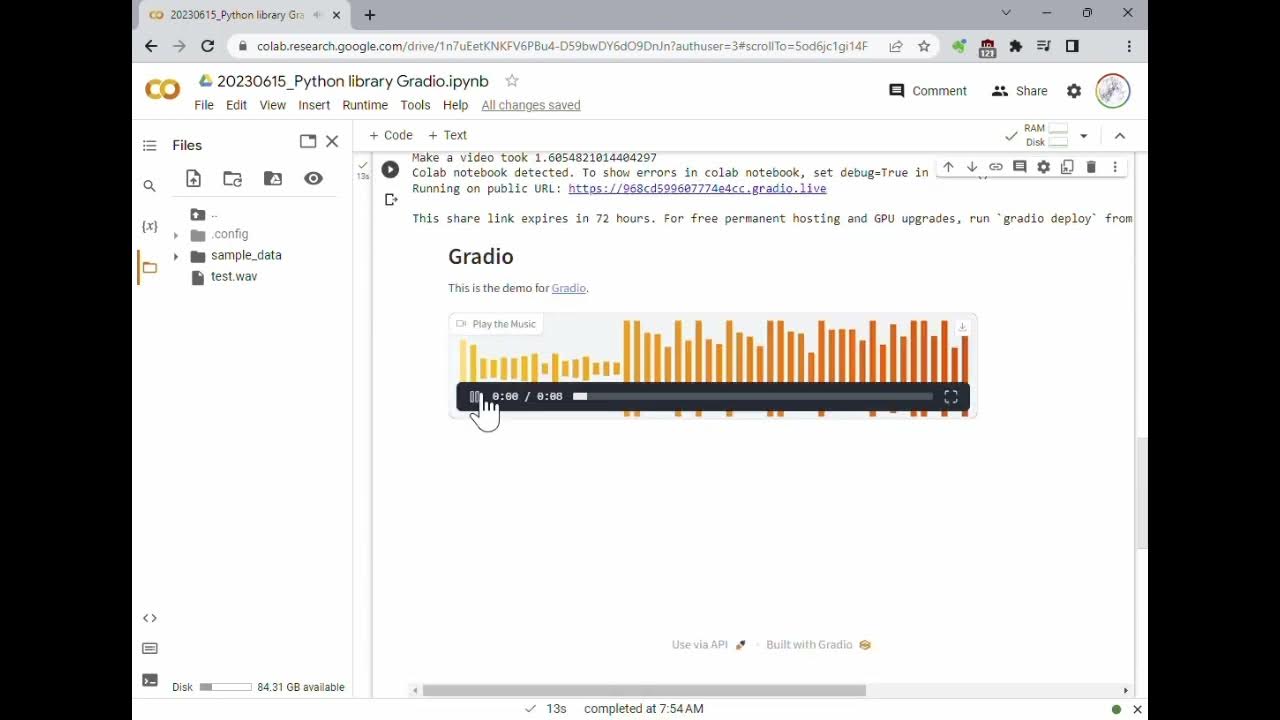Star the notebook
Image resolution: width=1280 pixels, height=720 pixels.
512,81
